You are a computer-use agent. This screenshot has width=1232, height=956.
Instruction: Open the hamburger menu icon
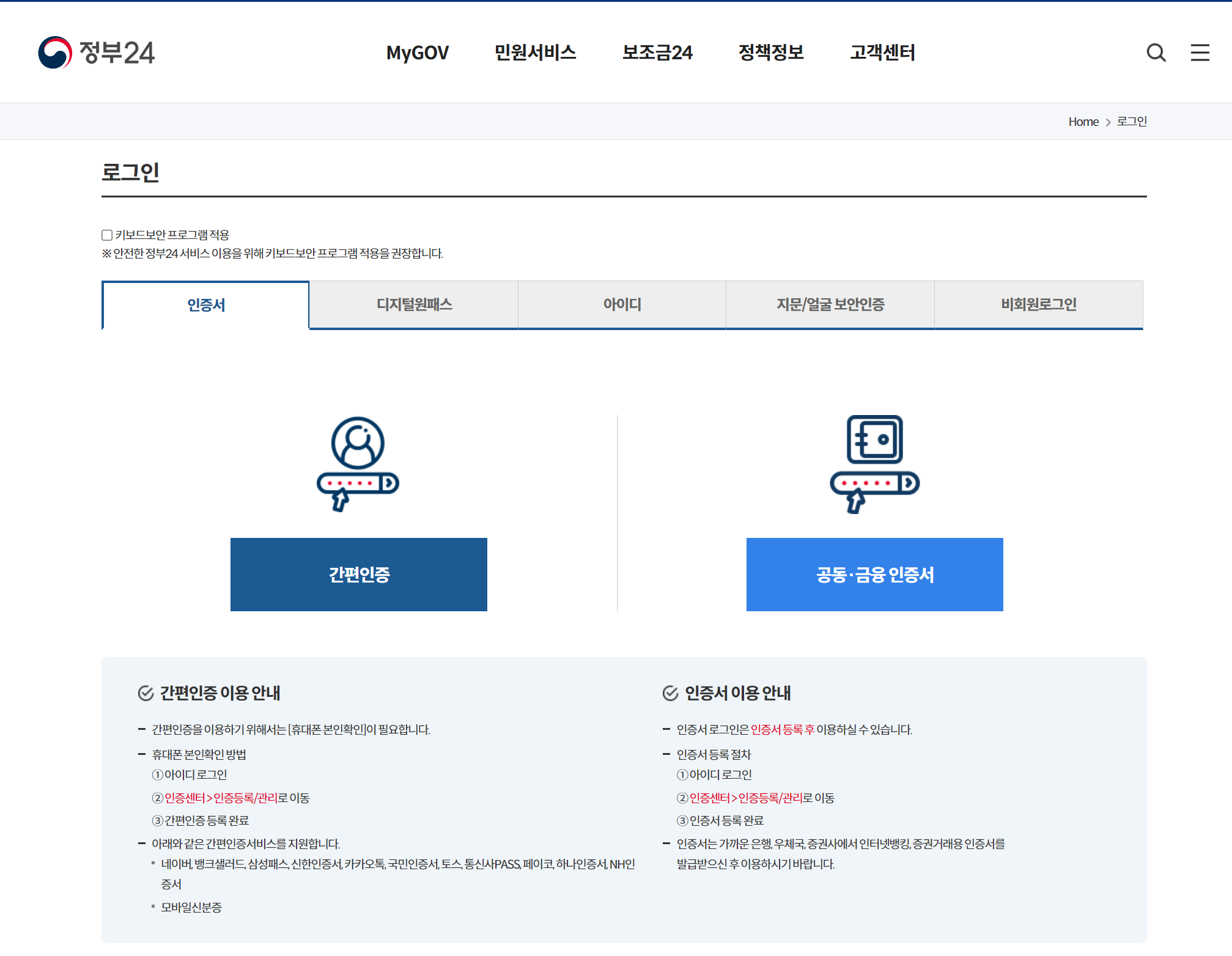1200,53
